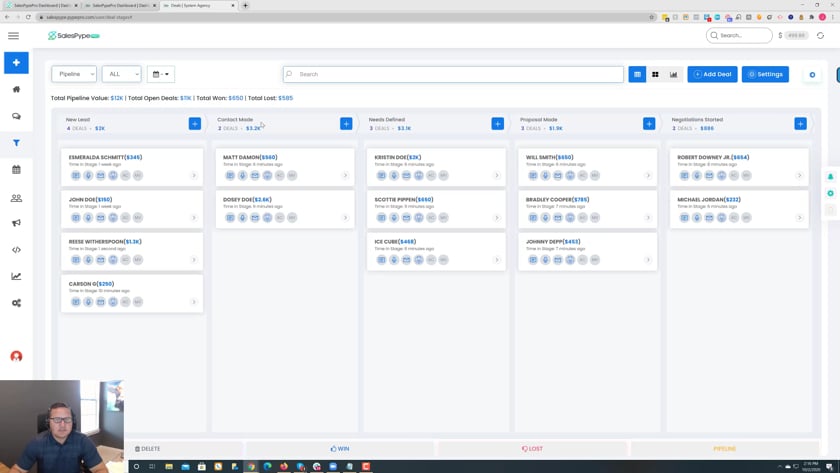
Task: Click microphone icon on Esmeralda Schmitt card
Action: pos(88,175)
